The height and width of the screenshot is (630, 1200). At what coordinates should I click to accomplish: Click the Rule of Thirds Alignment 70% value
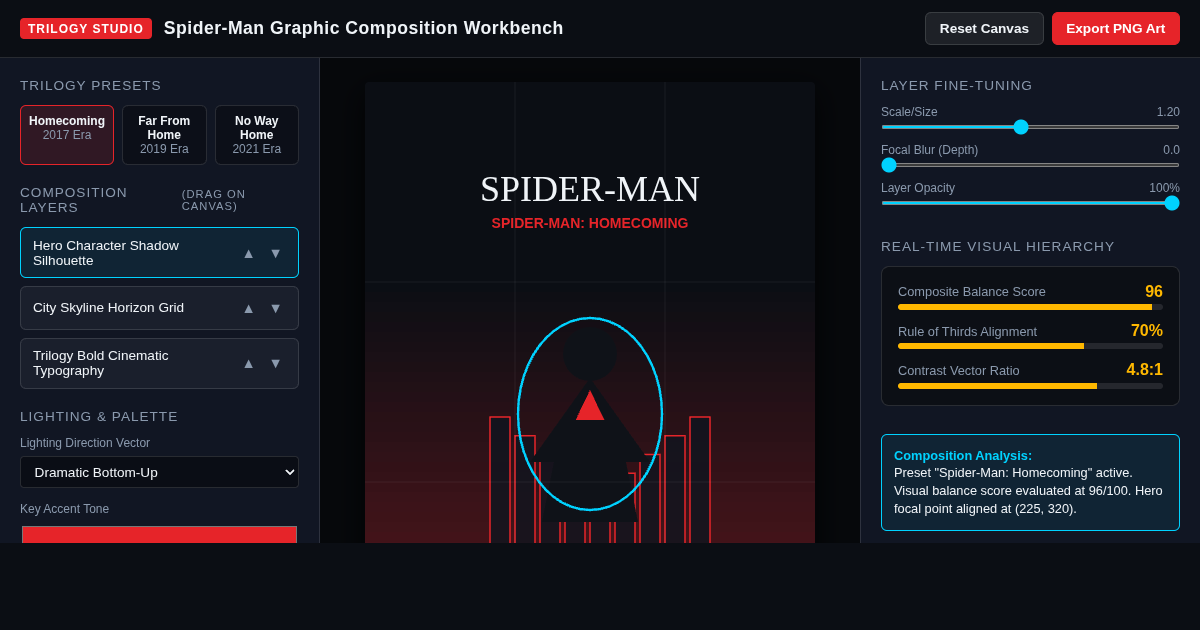pos(1147,331)
